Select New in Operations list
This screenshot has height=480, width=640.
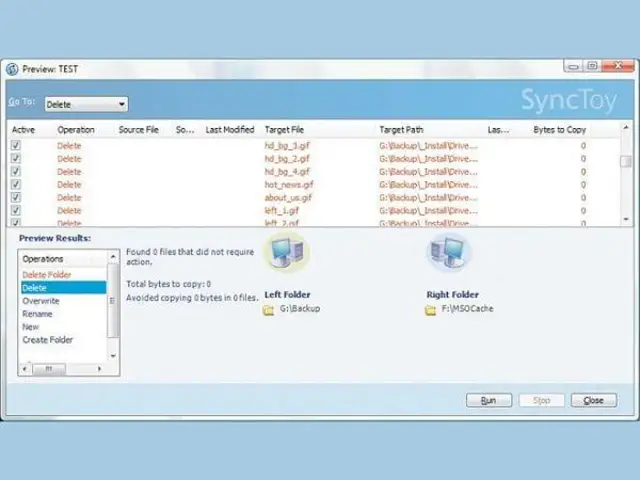(31, 327)
